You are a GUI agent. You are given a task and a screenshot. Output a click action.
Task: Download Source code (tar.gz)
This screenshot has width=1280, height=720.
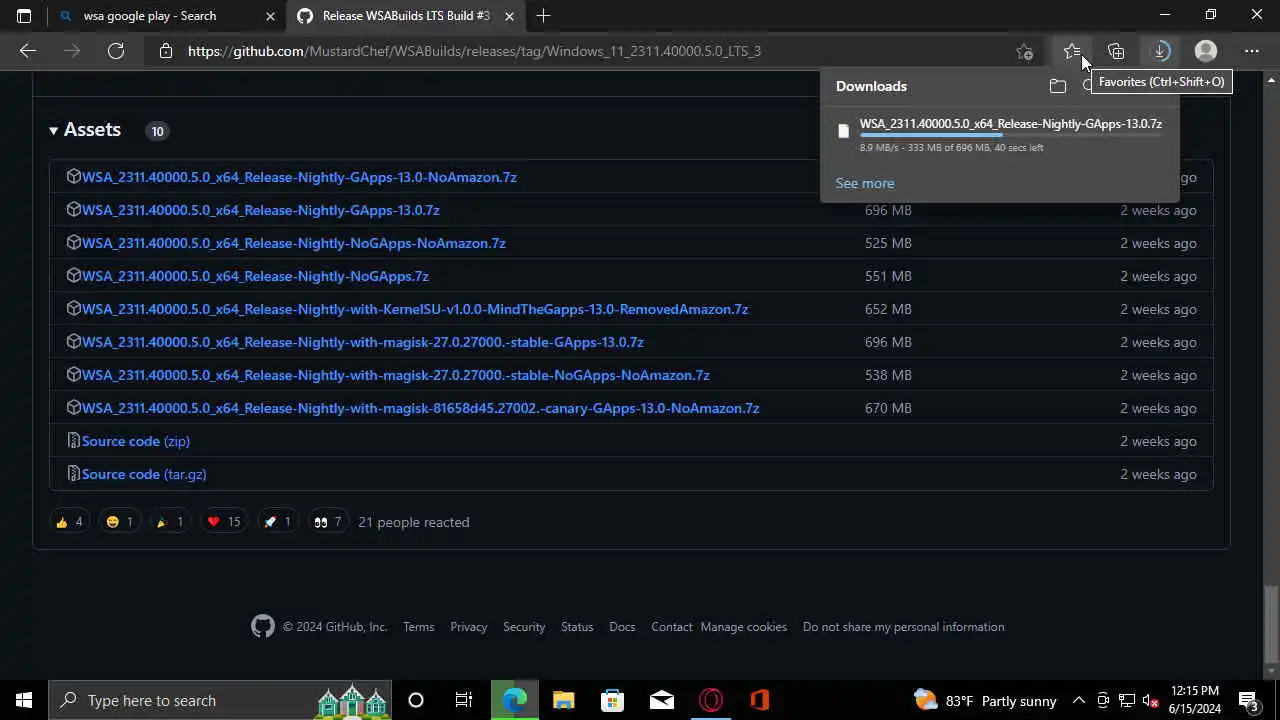[x=144, y=474]
